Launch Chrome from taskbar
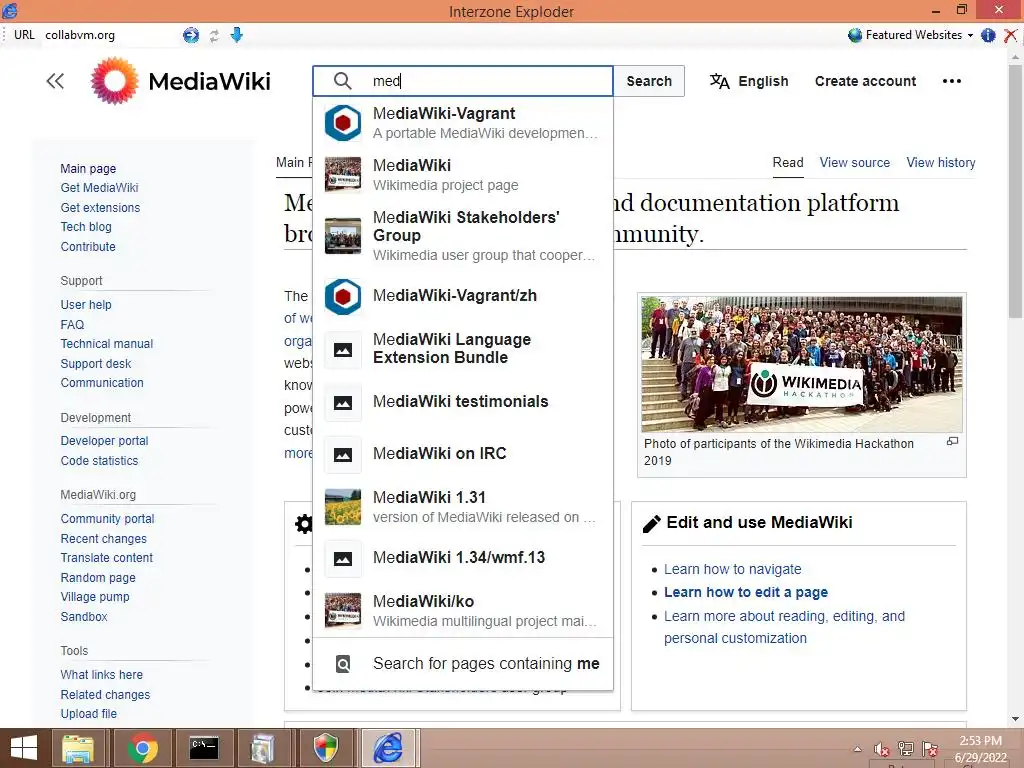Image resolution: width=1024 pixels, height=768 pixels. click(x=143, y=748)
